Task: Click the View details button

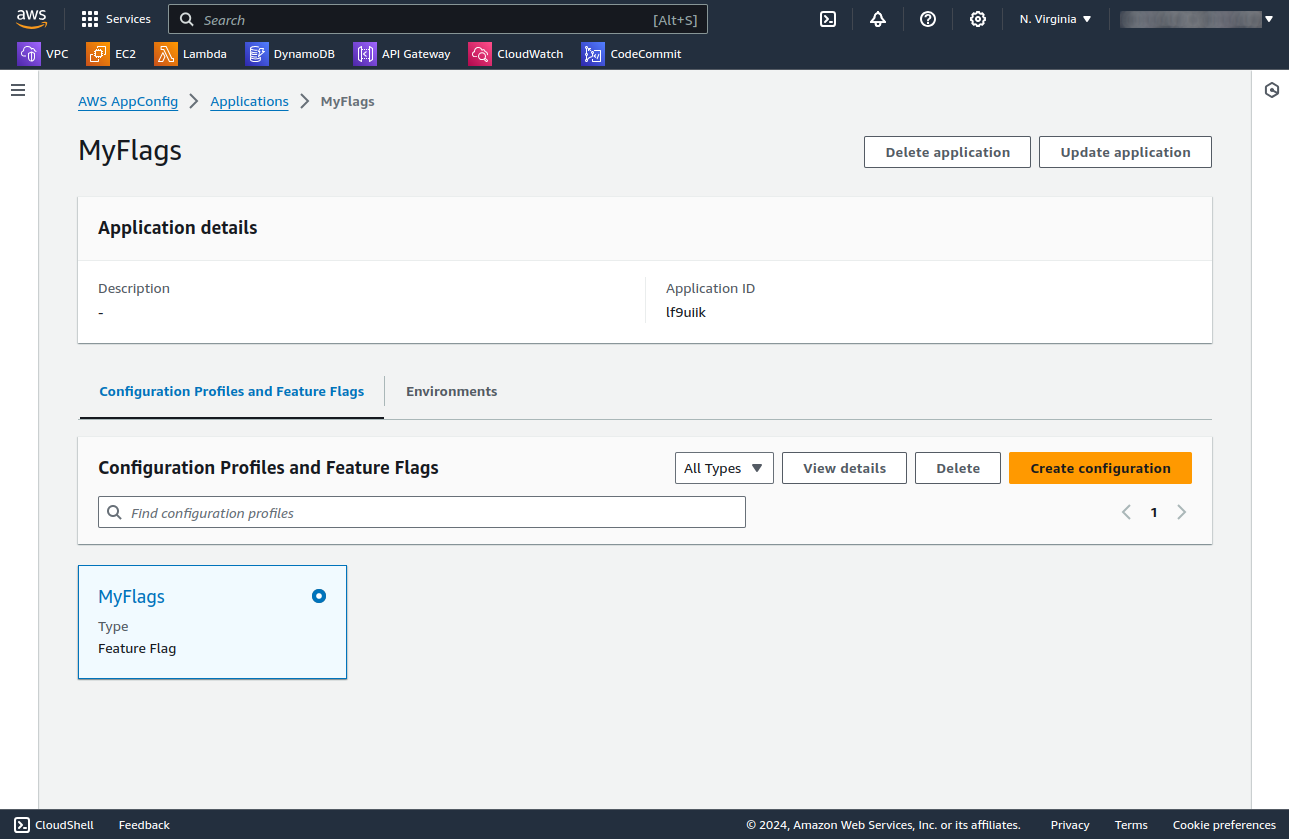Action: [844, 468]
